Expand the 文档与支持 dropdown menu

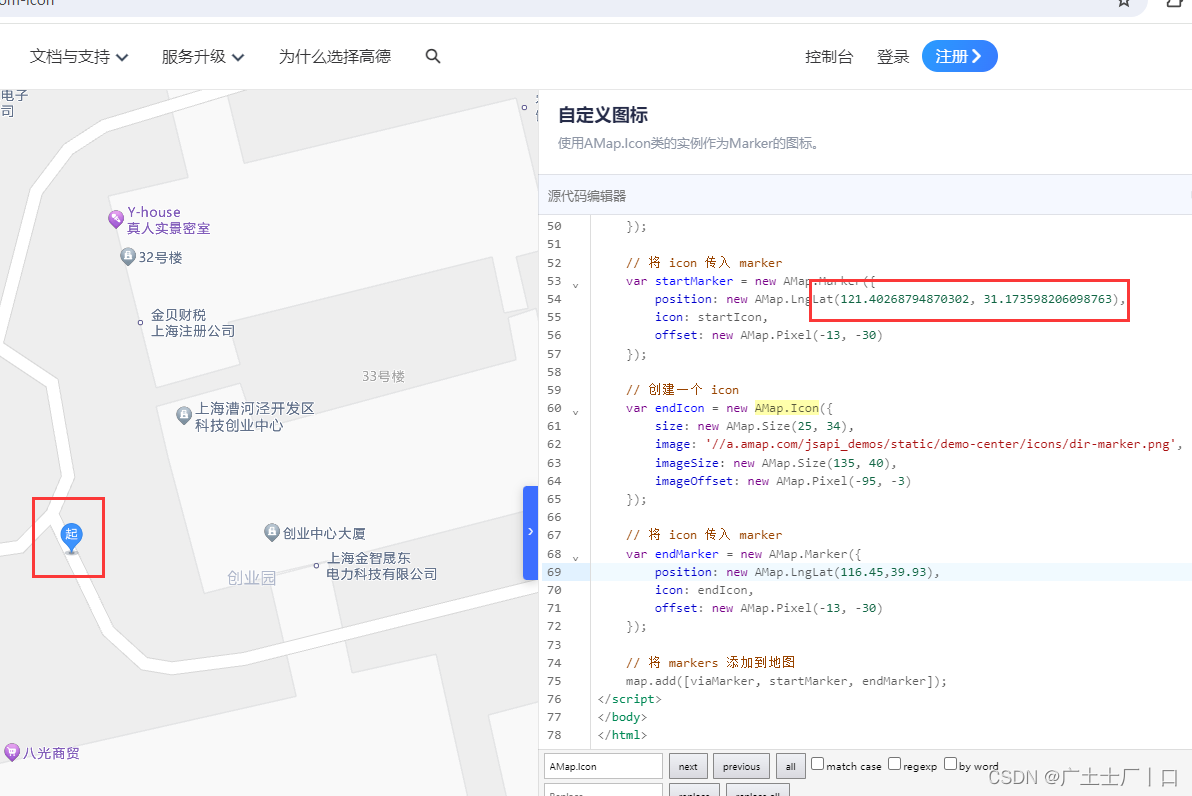click(x=79, y=56)
